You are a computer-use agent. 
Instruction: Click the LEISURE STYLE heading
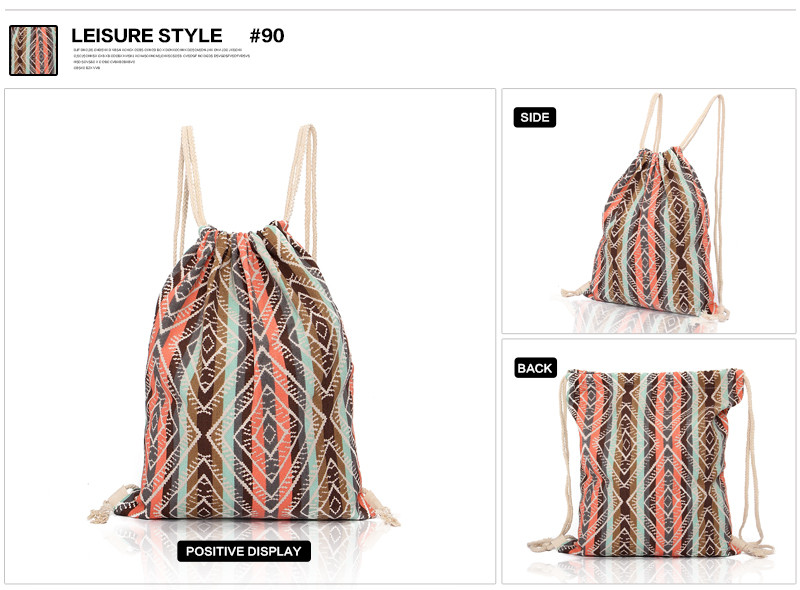(x=146, y=36)
